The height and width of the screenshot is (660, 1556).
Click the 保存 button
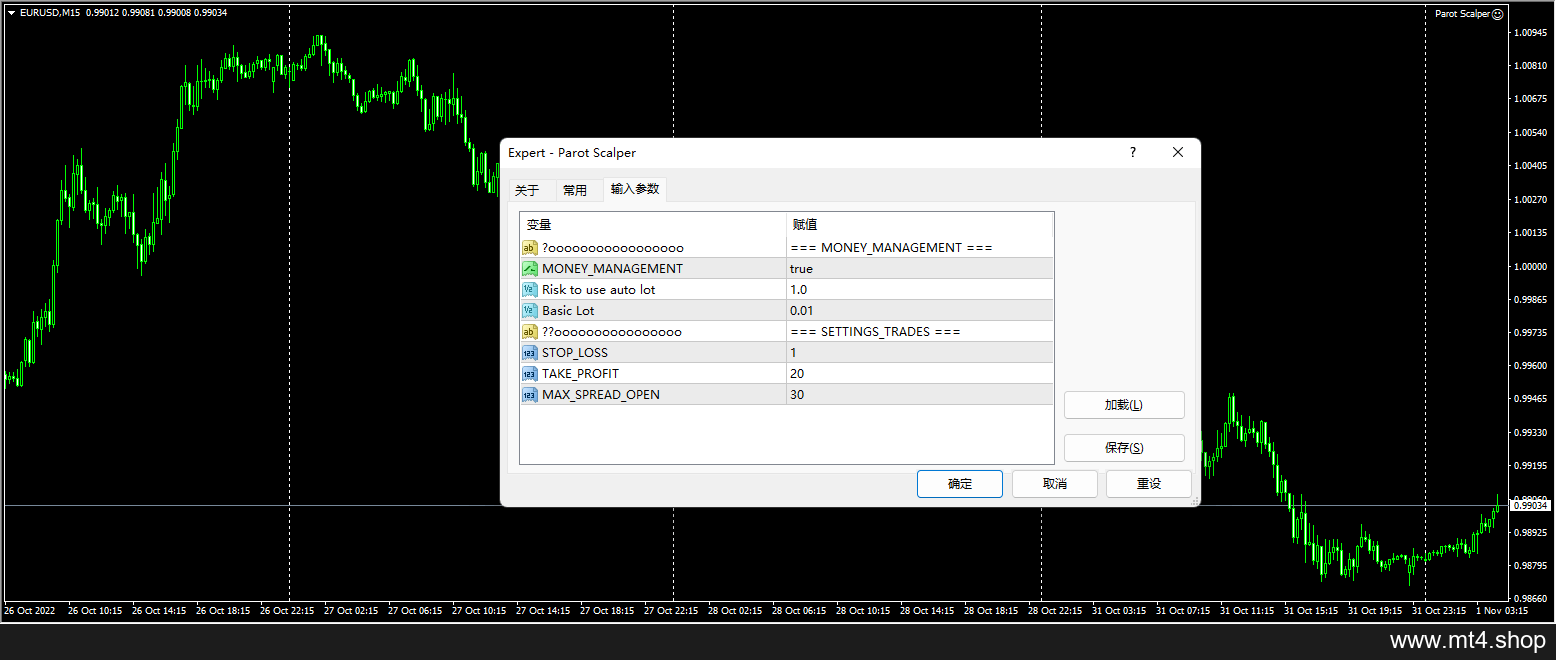click(1124, 448)
